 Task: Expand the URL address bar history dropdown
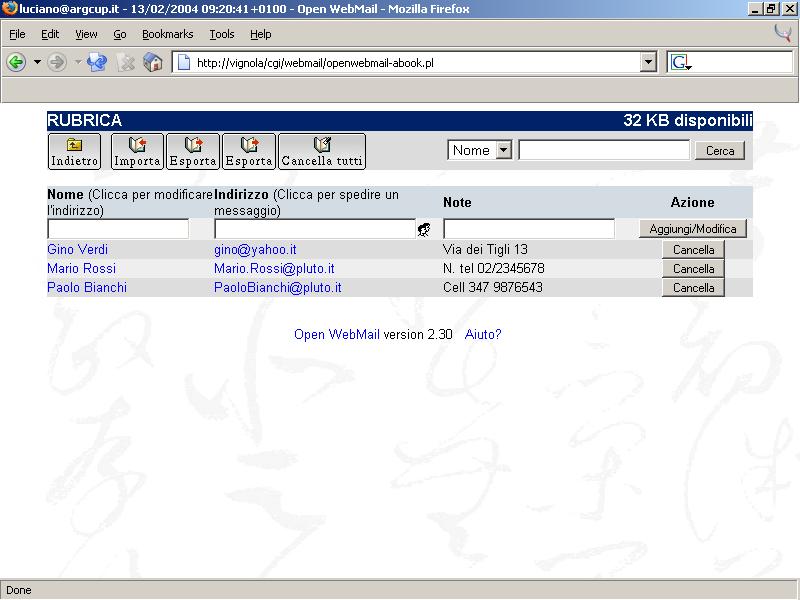coord(648,62)
